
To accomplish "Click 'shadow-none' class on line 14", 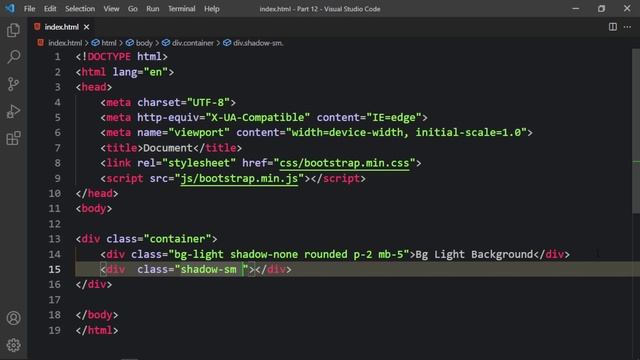I will (264, 254).
